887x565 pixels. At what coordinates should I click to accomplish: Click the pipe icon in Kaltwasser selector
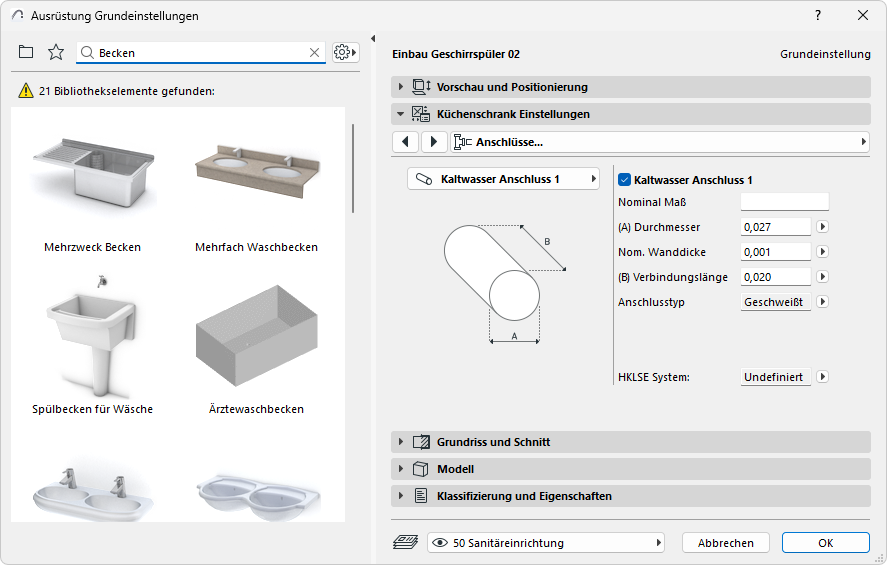[424, 179]
